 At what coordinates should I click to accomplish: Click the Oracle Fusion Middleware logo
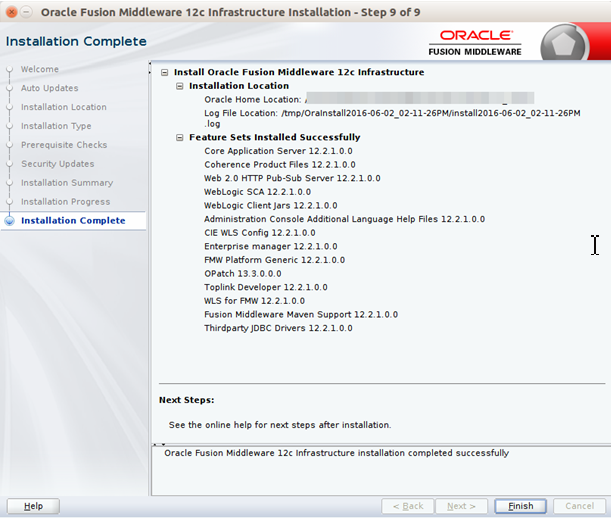point(475,43)
